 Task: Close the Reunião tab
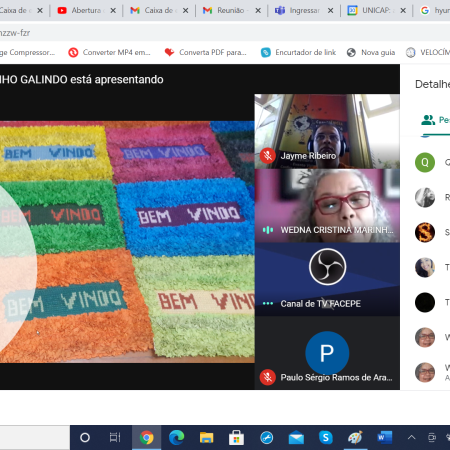[x=258, y=11]
